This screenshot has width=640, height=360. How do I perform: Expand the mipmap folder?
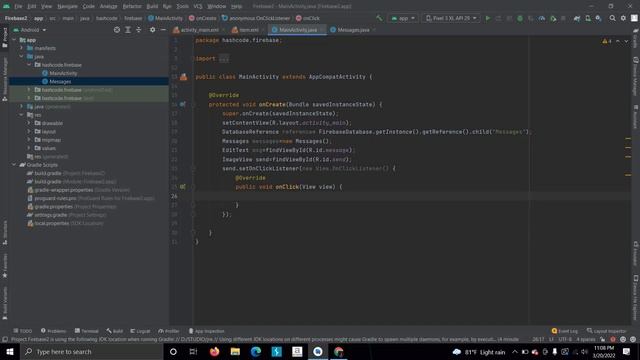(29, 140)
